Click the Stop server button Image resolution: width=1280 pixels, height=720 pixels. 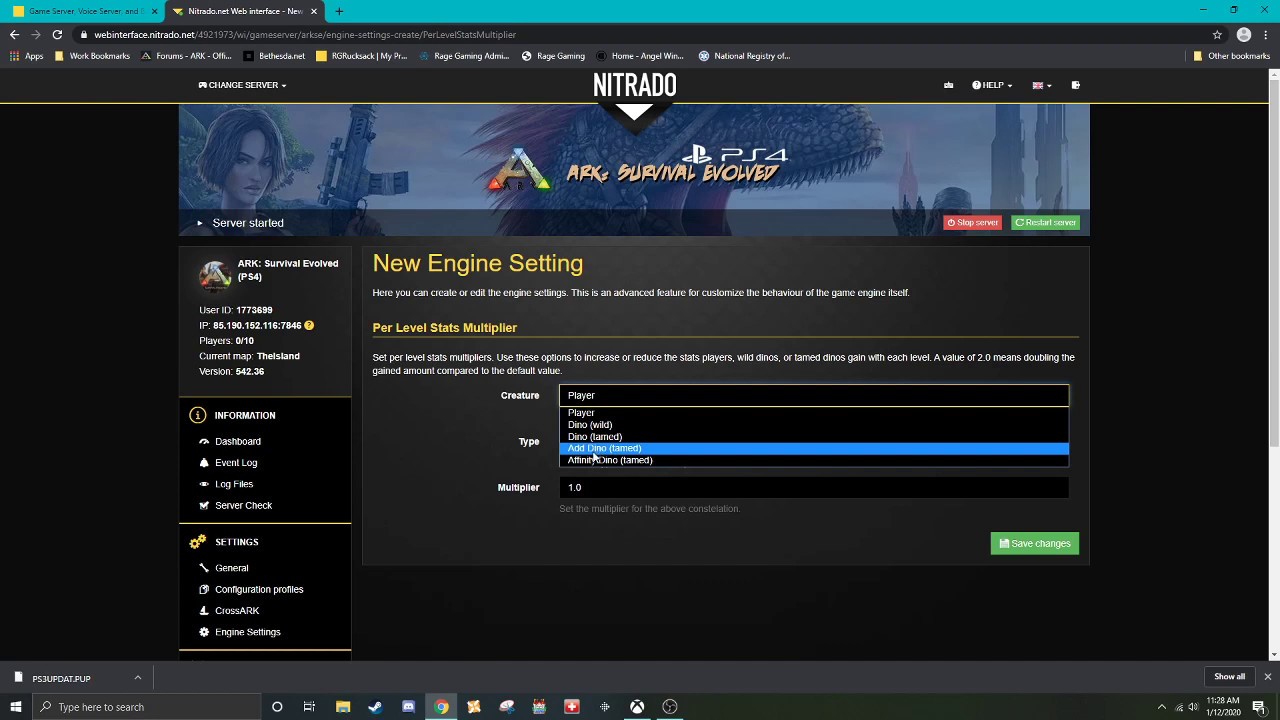coord(972,222)
